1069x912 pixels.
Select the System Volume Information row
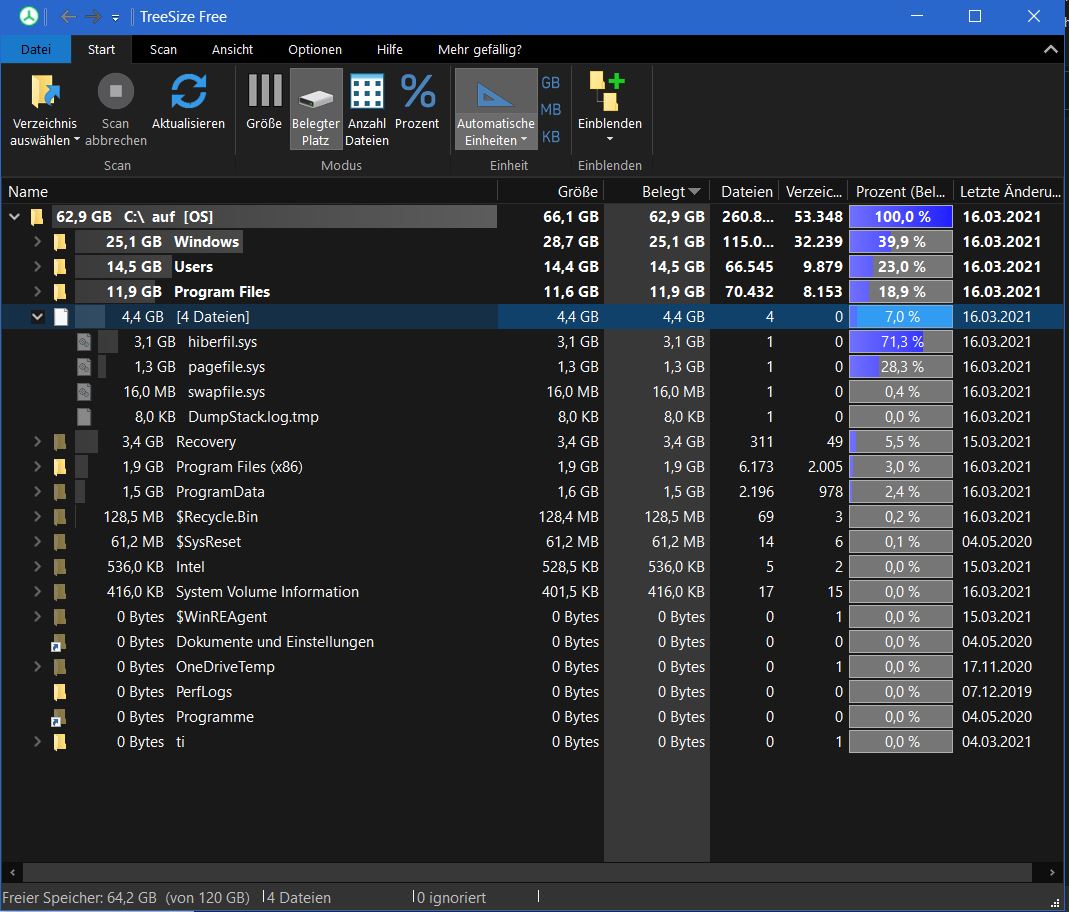[x=532, y=592]
